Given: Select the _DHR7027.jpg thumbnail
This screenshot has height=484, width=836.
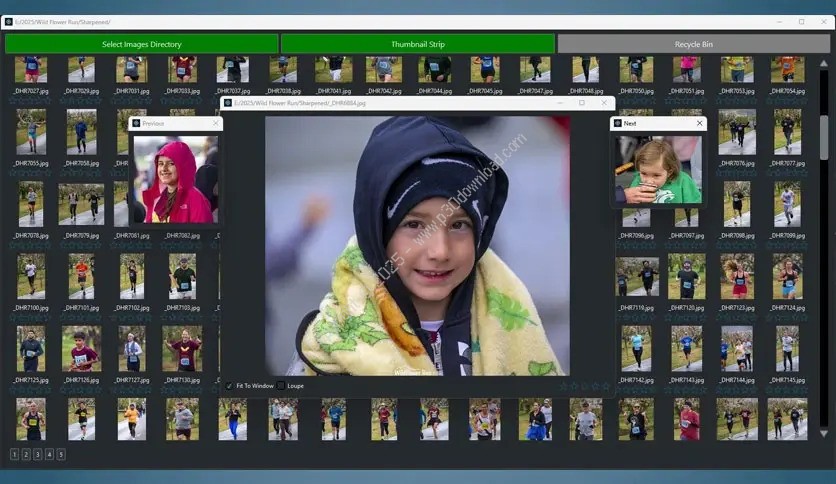Looking at the screenshot, I should point(31,69).
